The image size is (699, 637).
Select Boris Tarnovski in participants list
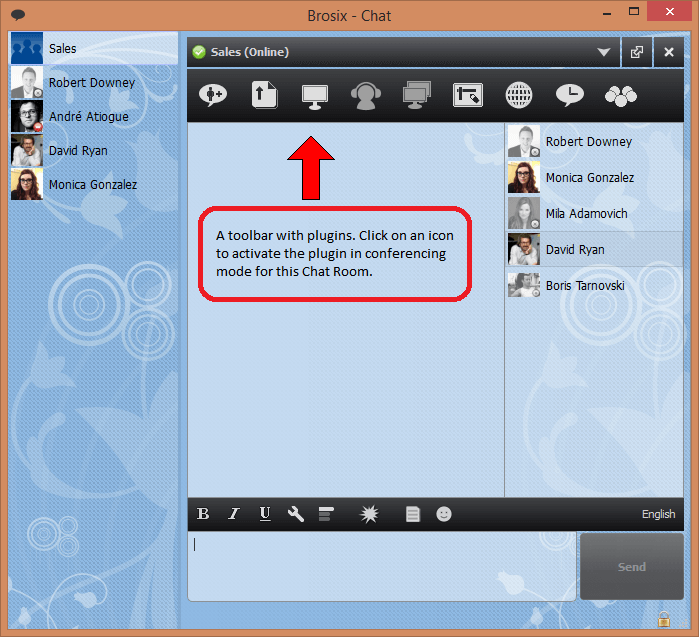(595, 285)
